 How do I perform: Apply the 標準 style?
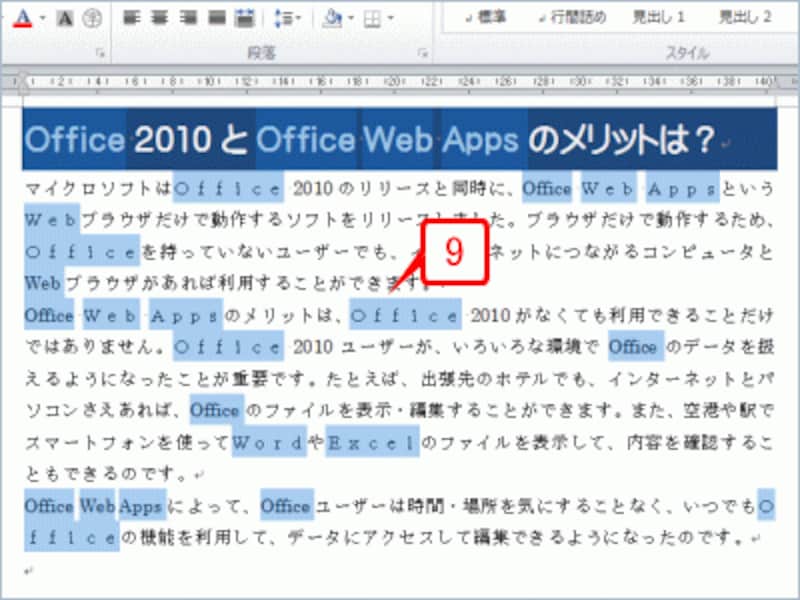click(x=486, y=17)
